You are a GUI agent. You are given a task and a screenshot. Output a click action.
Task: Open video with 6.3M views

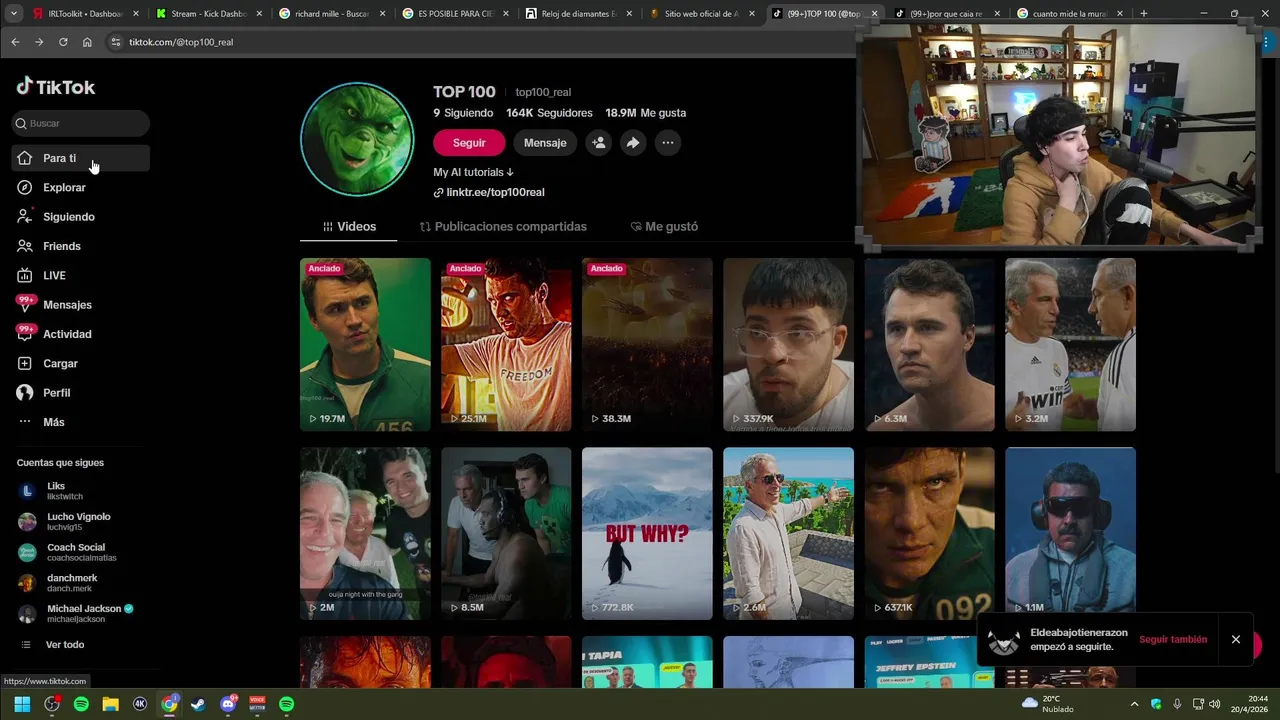point(929,345)
